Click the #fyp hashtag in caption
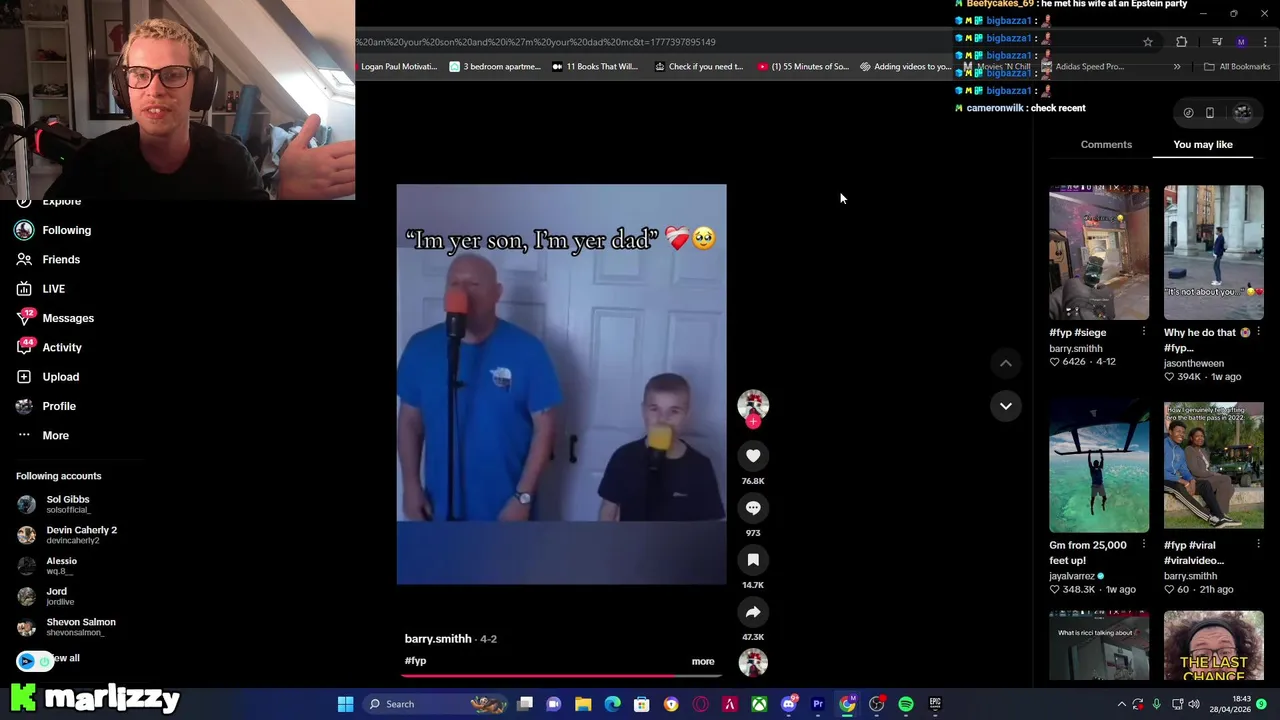This screenshot has height=720, width=1280. [x=415, y=661]
